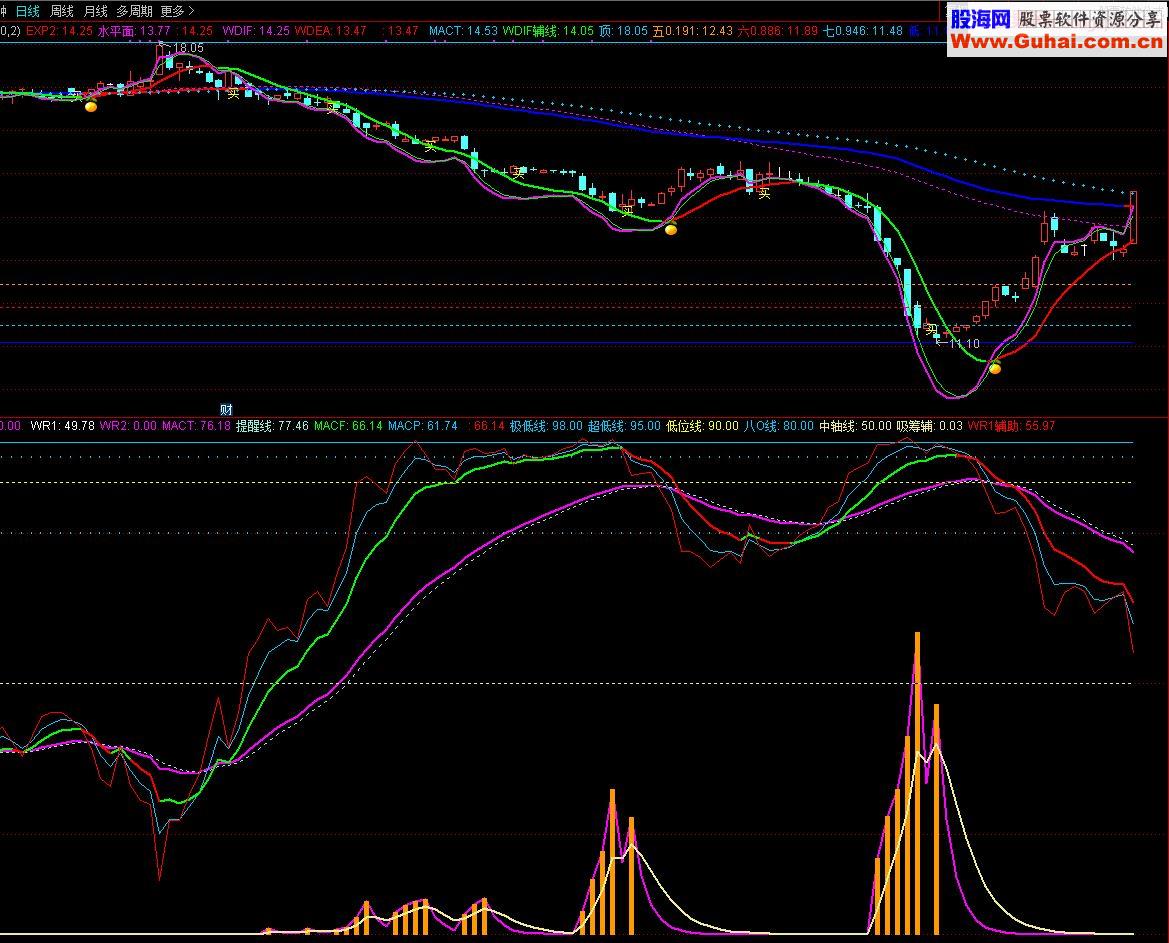The image size is (1169, 943).
Task: Click the 水平面: 13.77 indicator value
Action: [x=134, y=31]
